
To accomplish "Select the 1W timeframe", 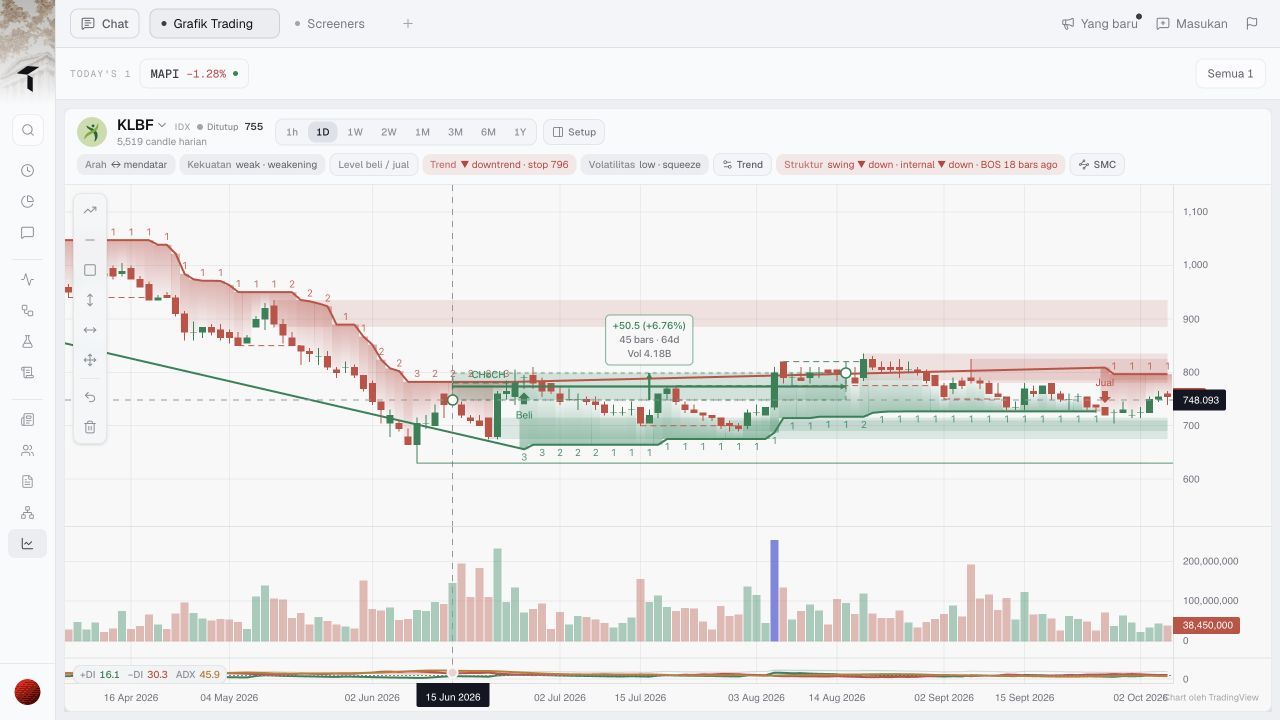I will pos(355,132).
